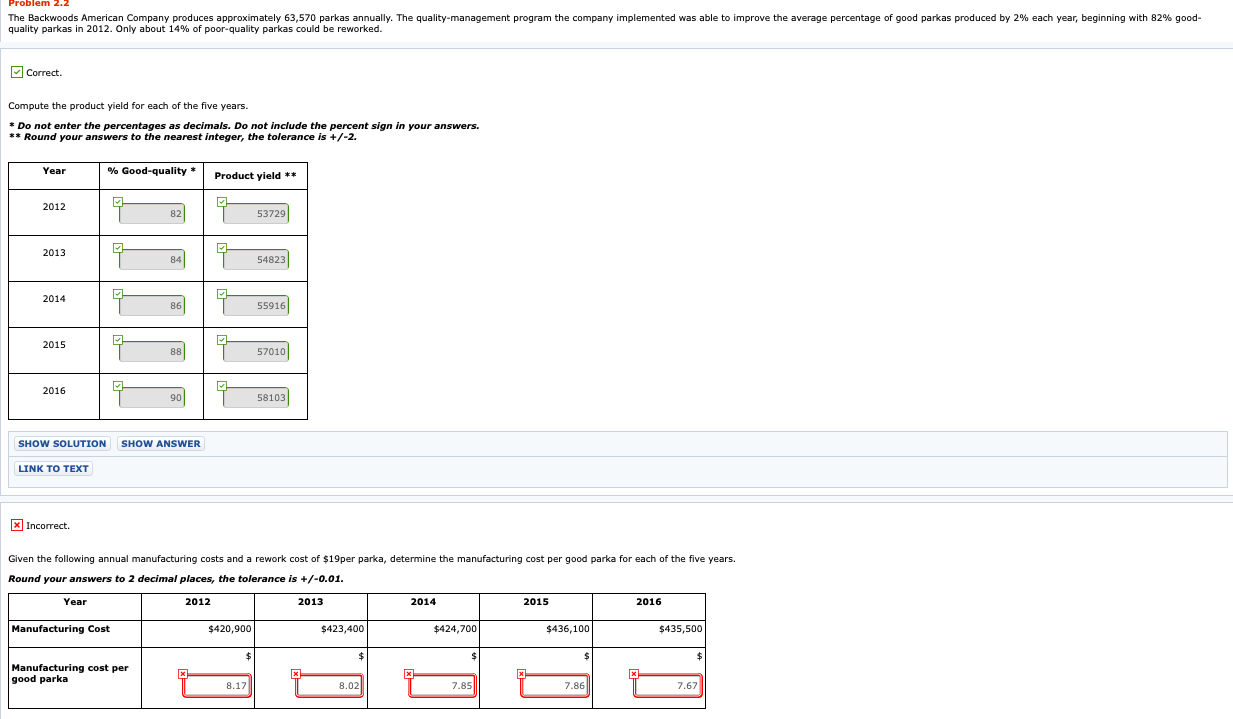Select product yield field showing 54823
The image size is (1233, 719).
[x=256, y=259]
